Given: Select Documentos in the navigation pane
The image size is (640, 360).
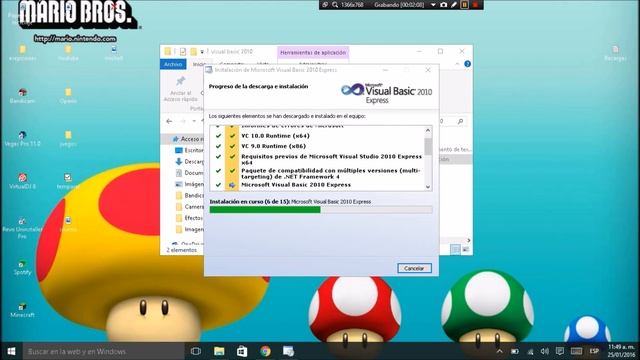Looking at the screenshot, I should 190,173.
